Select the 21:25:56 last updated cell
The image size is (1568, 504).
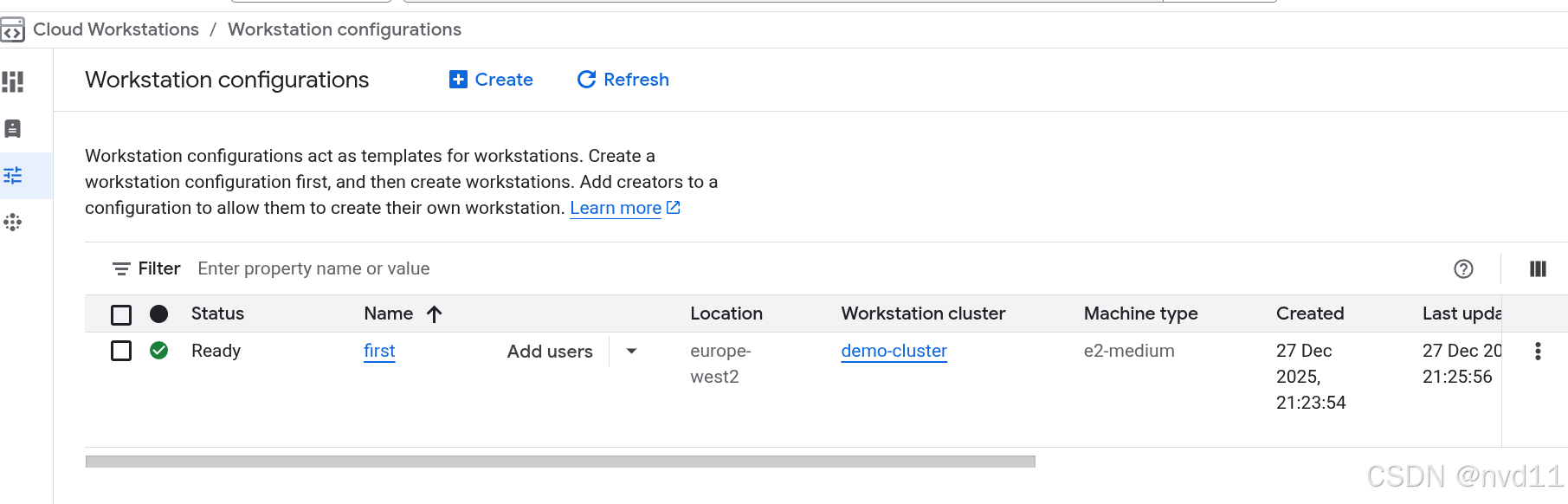coord(1462,364)
